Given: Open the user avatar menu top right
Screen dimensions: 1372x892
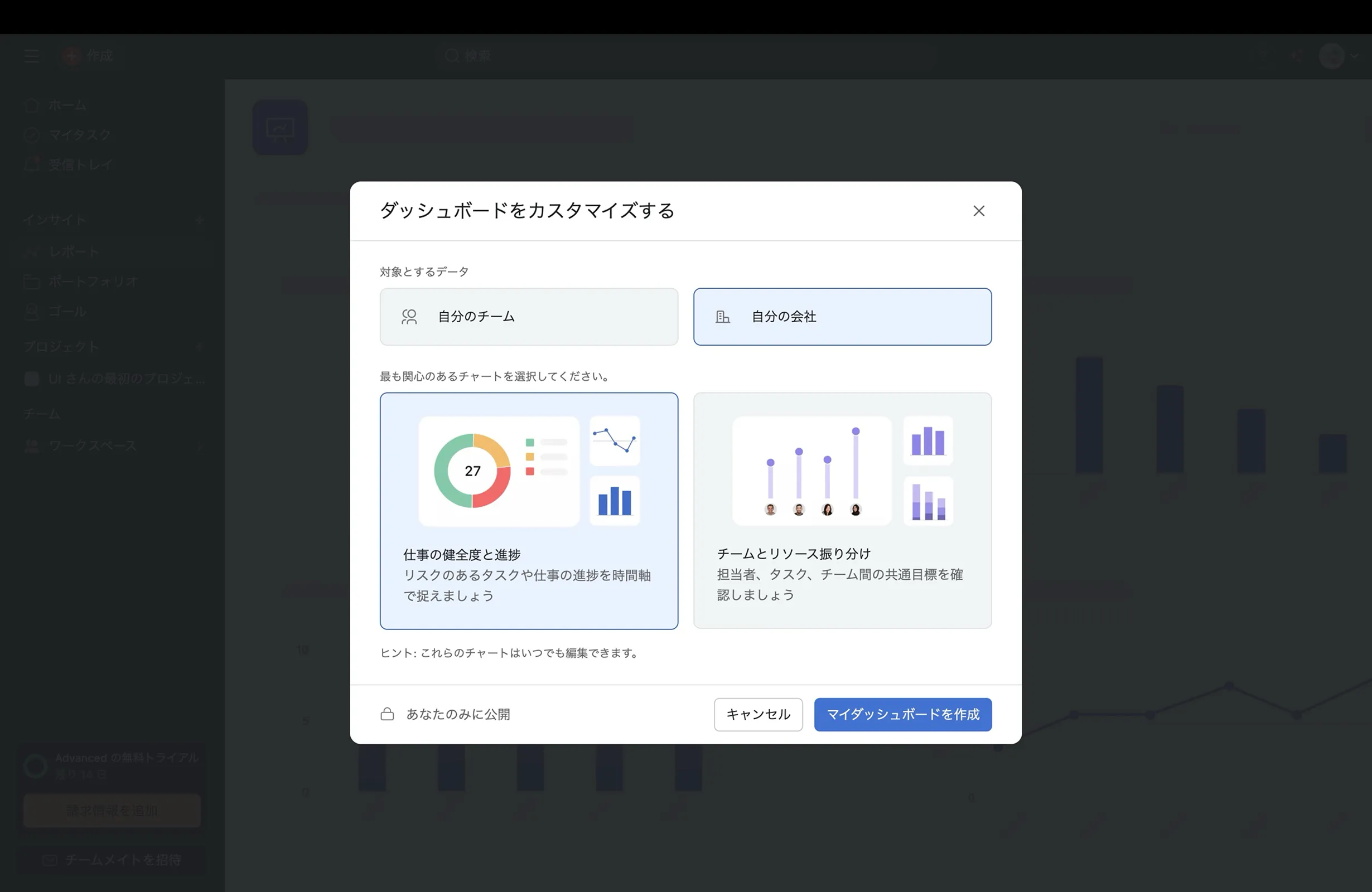Looking at the screenshot, I should 1339,56.
